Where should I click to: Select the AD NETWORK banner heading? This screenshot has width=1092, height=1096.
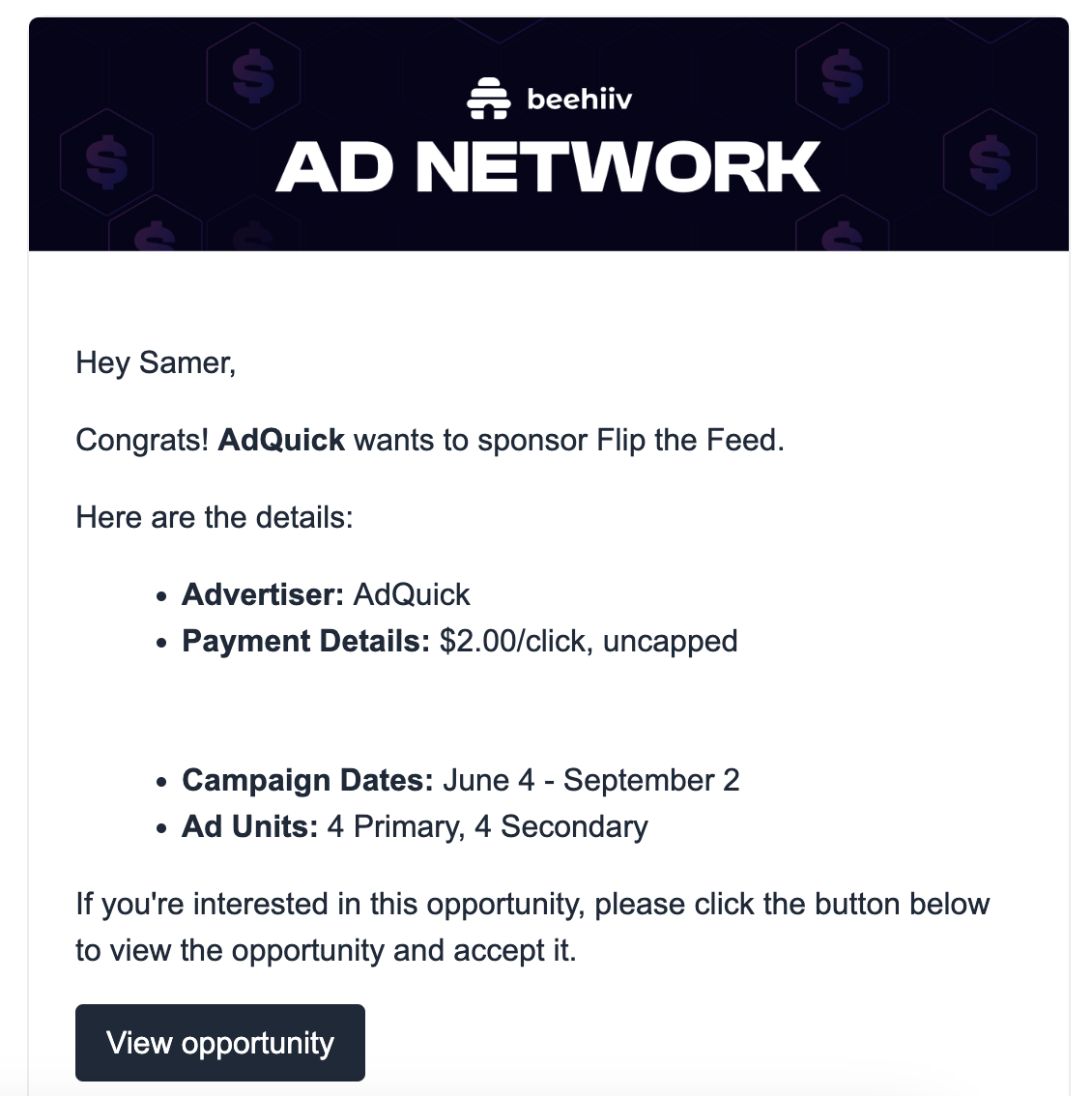pyautogui.click(x=547, y=166)
